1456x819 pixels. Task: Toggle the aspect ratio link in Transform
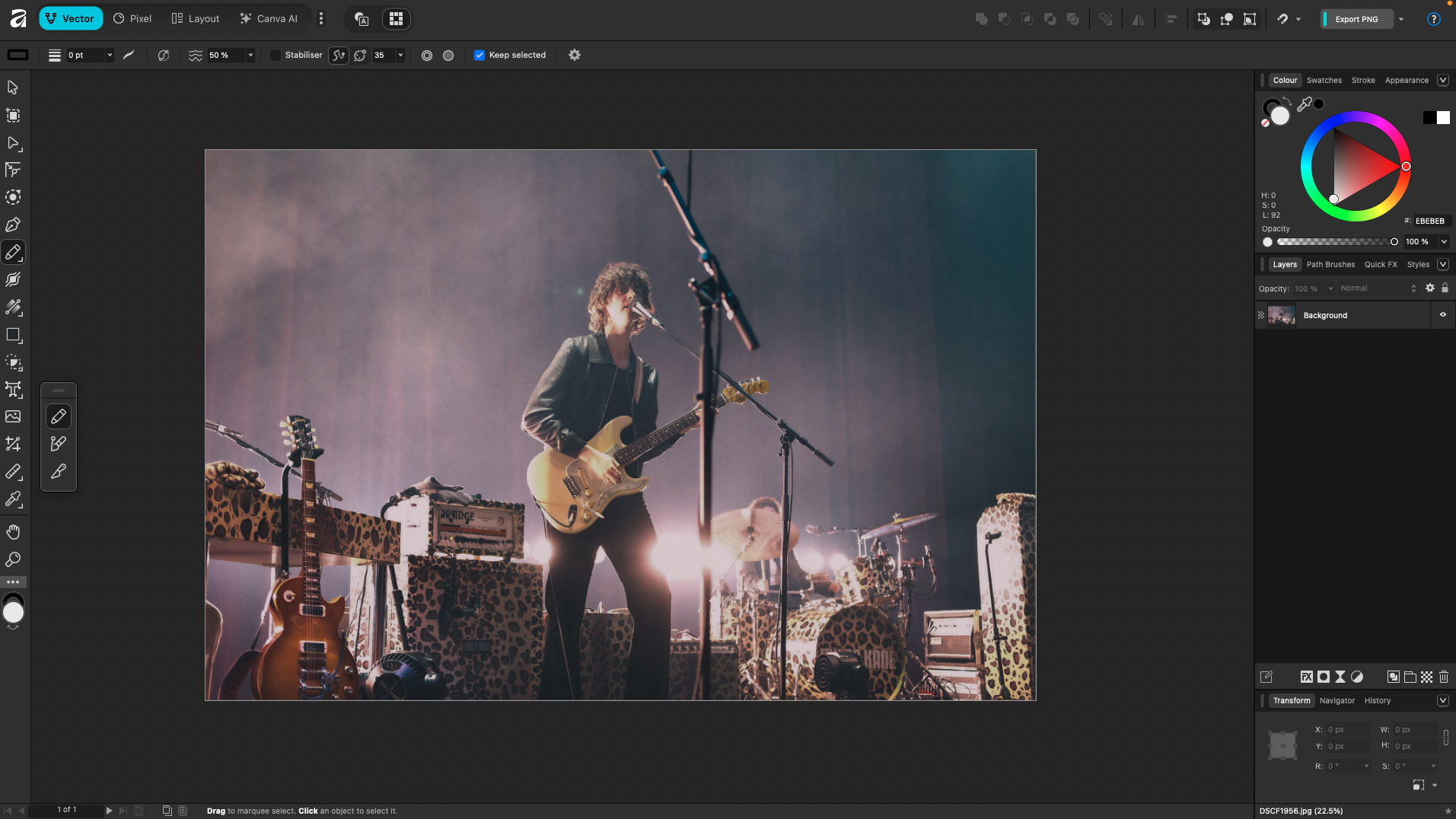coord(1446,738)
